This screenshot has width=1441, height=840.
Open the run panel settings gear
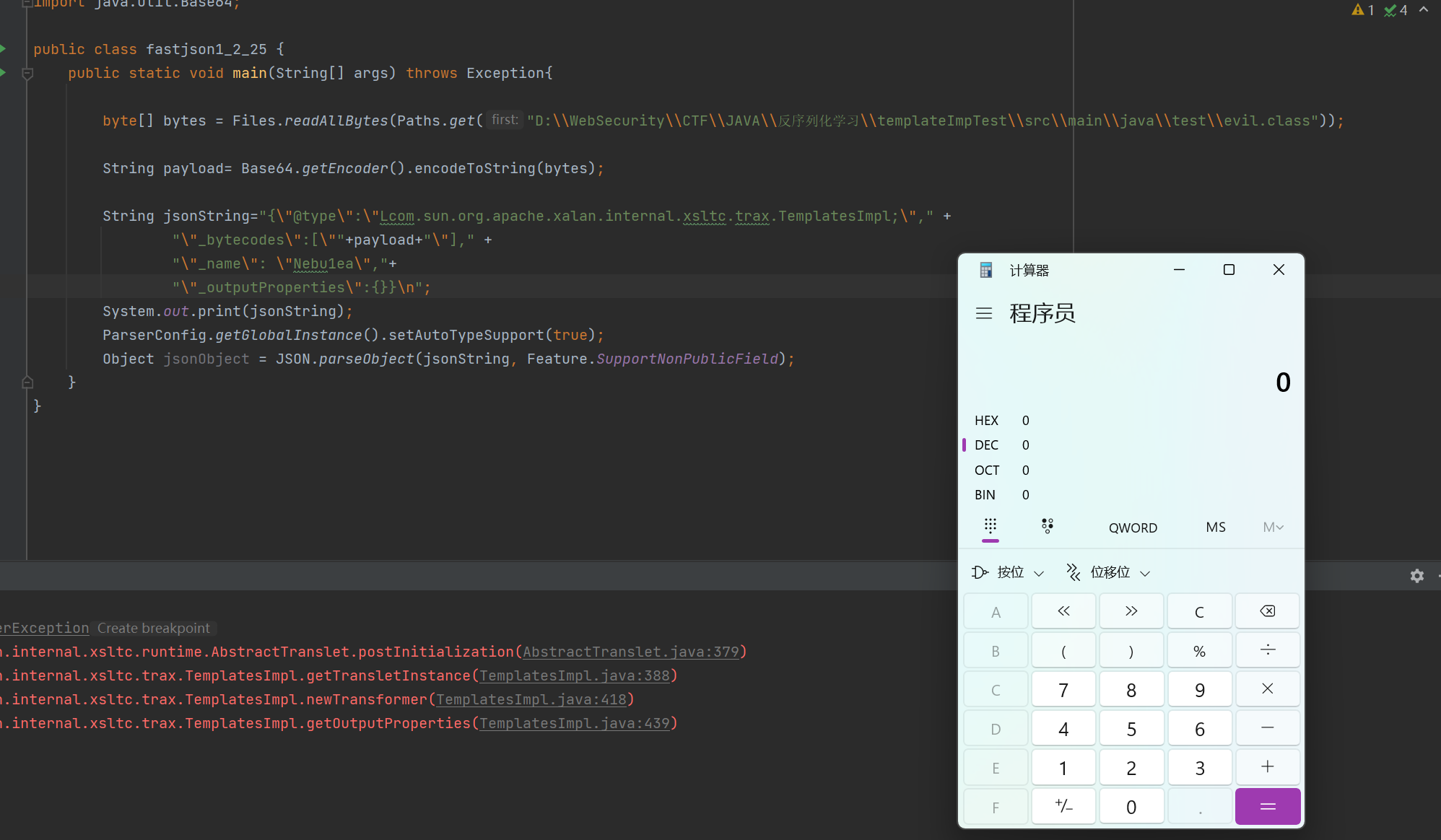coord(1416,576)
